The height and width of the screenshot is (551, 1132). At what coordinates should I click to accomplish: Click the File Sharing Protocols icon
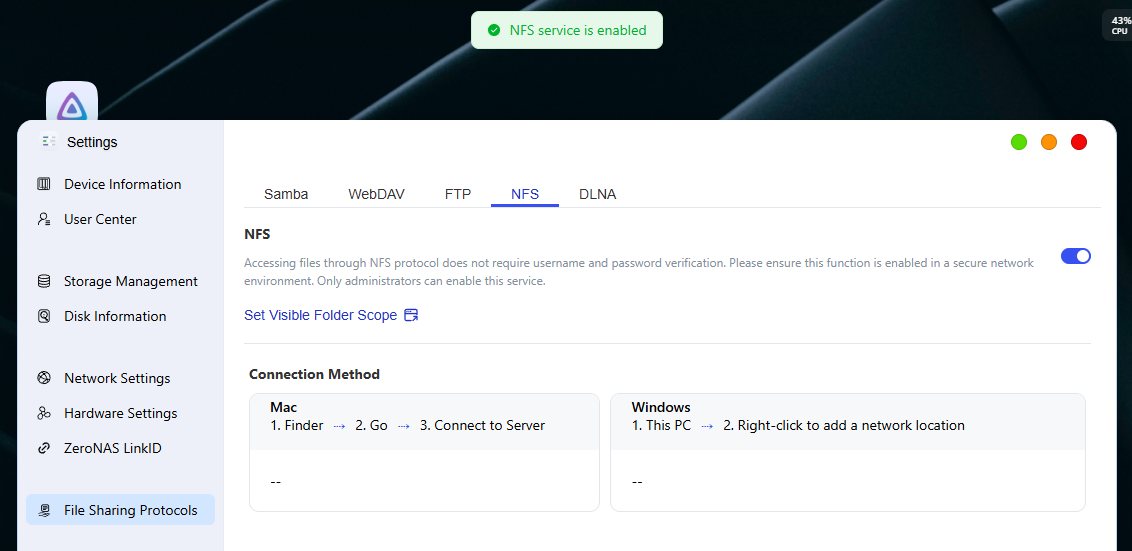[44, 511]
